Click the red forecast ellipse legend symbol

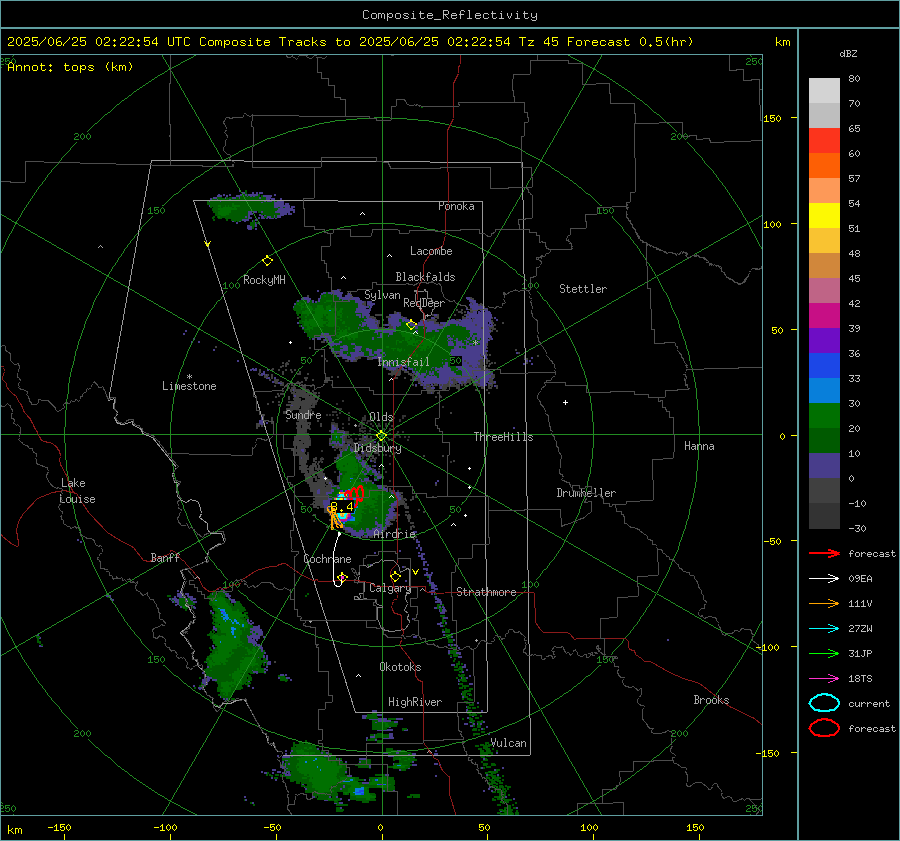(x=824, y=728)
